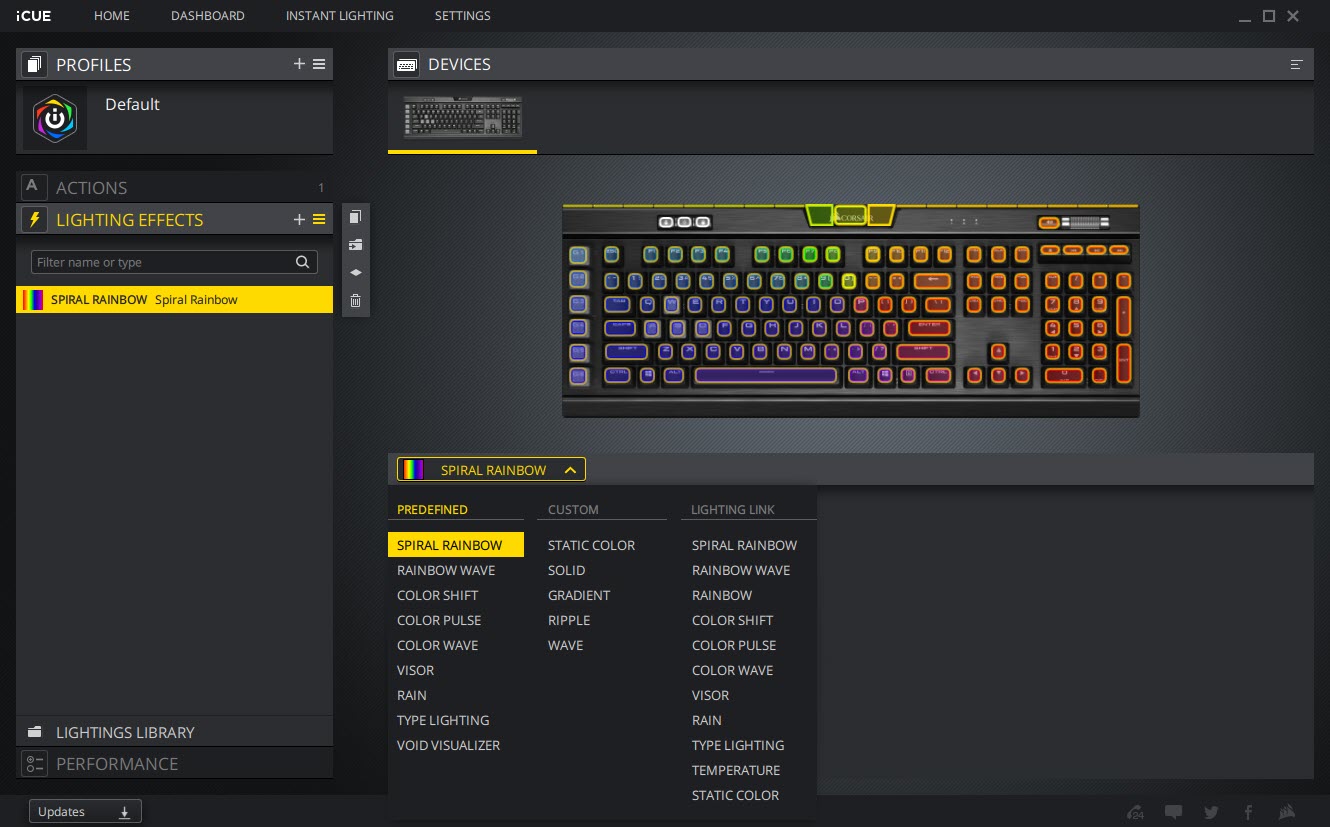Viewport: 1330px width, 827px height.
Task: Choose predefined Rain effect
Action: (x=411, y=695)
